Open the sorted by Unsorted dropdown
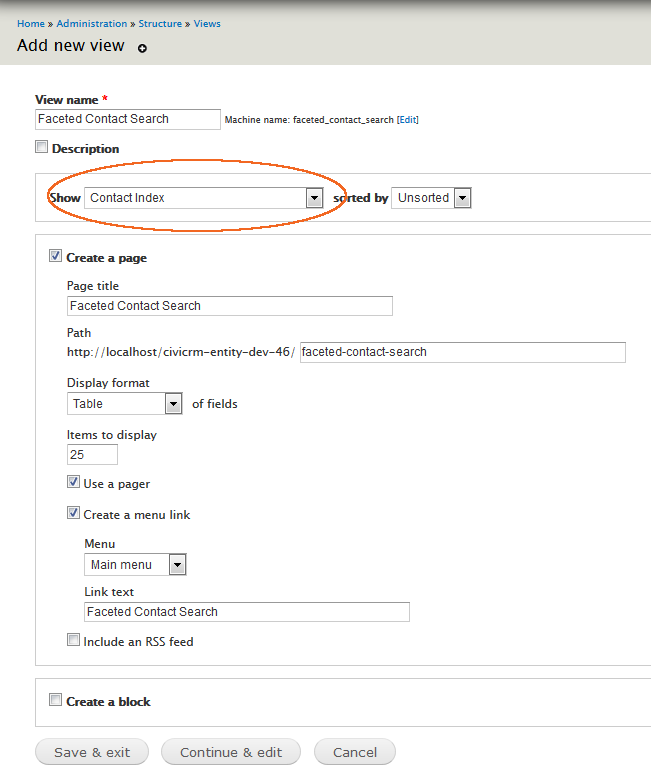Screen dimensions: 651x784 pos(431,198)
